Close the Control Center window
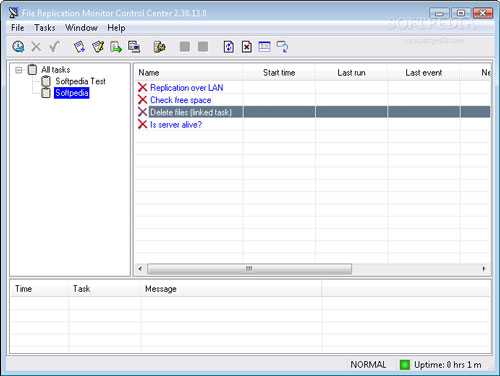Screen dimensions: 500x376 click(x=483, y=13)
